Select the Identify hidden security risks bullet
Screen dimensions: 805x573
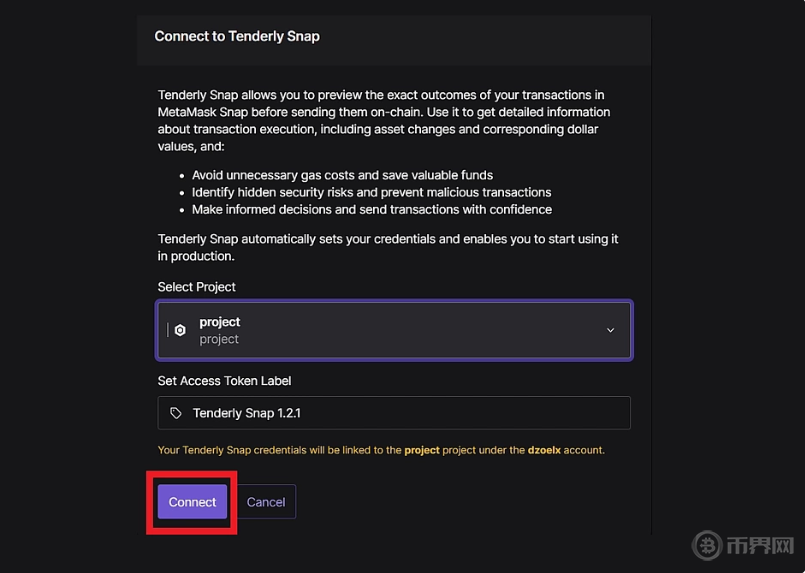pyautogui.click(x=371, y=192)
